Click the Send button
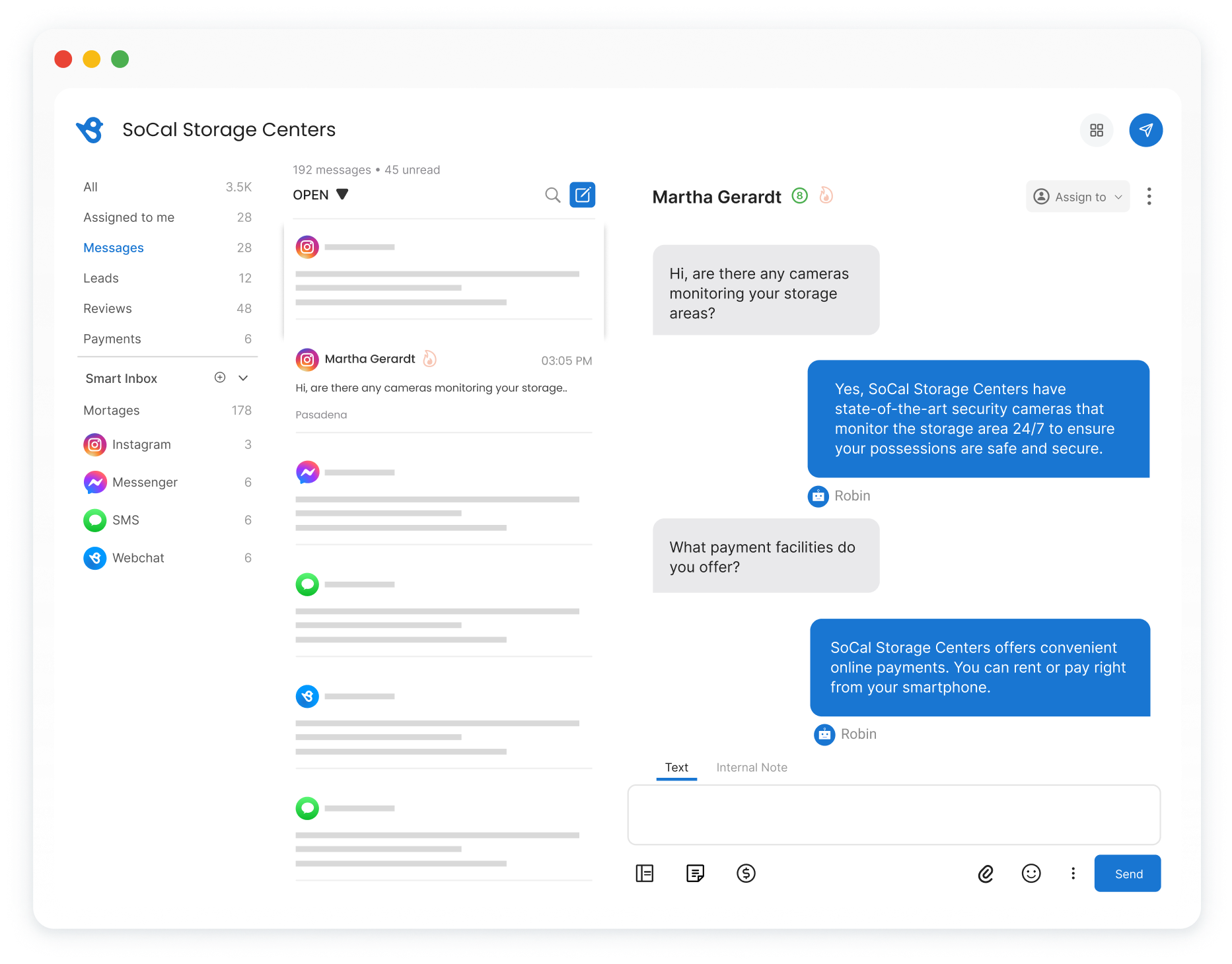Viewport: 1232px width, 964px height. 1128,873
